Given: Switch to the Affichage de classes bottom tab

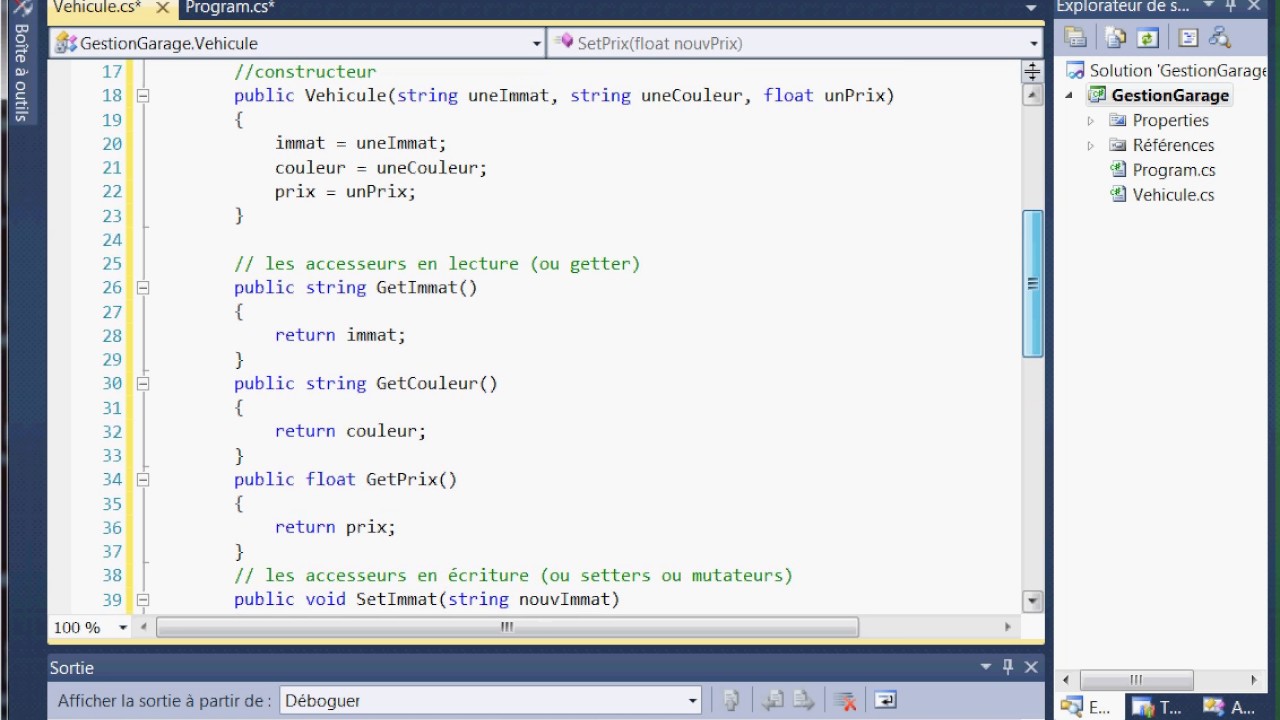Looking at the screenshot, I should [x=1231, y=707].
